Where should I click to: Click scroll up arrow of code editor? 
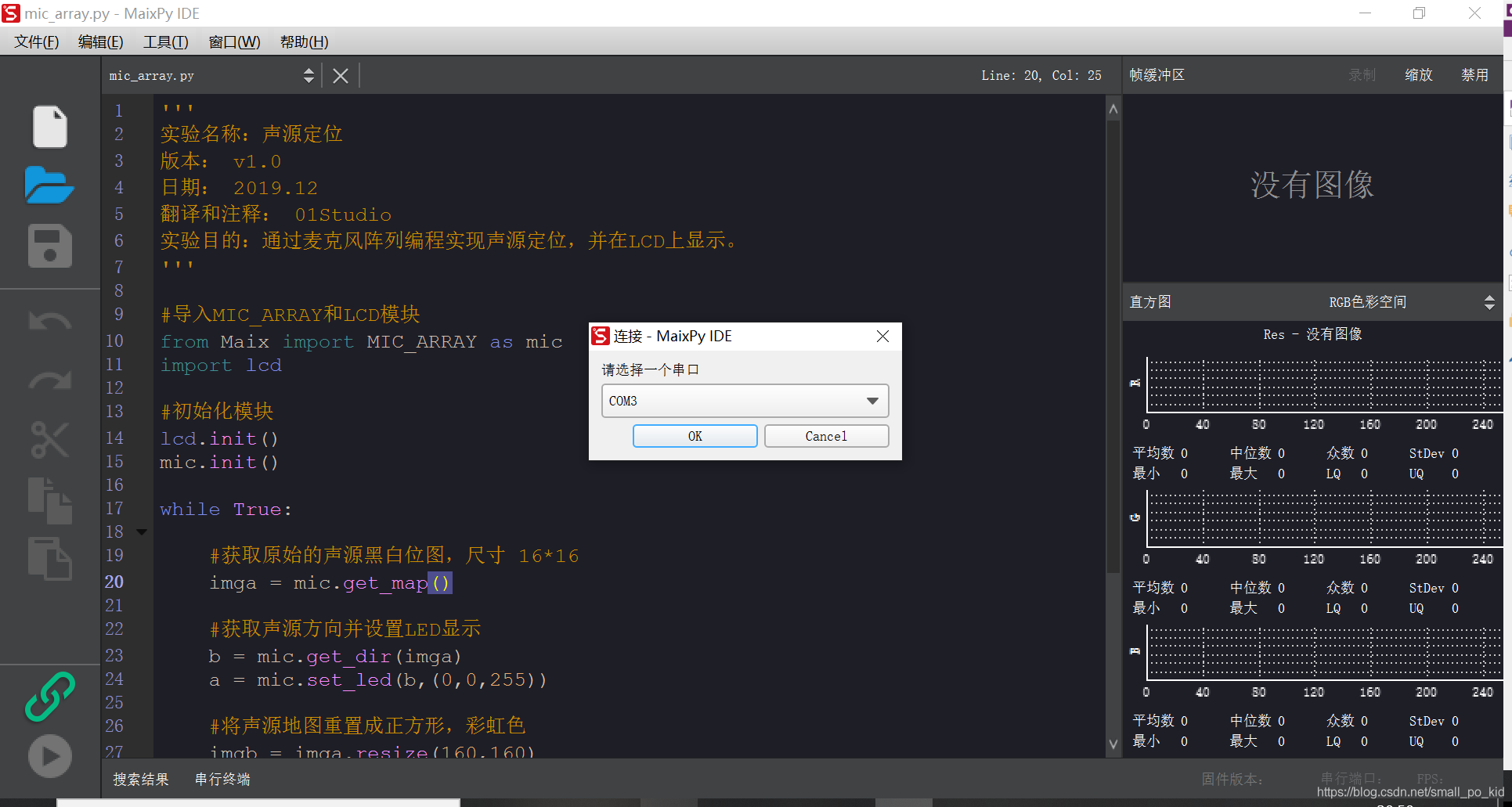click(x=1113, y=110)
